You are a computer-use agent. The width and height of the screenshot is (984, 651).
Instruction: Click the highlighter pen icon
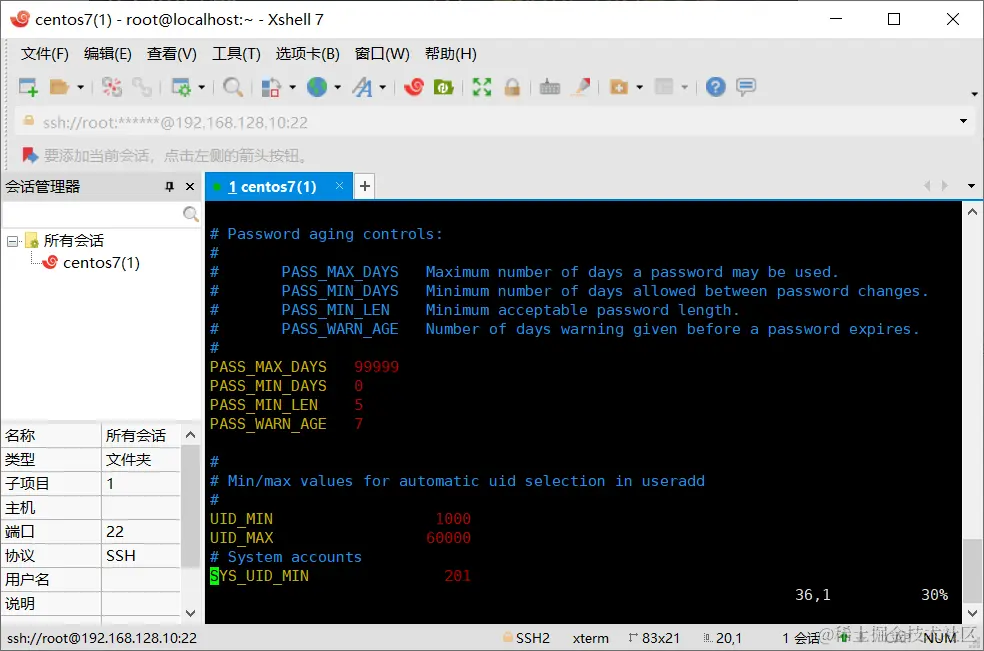tap(581, 87)
